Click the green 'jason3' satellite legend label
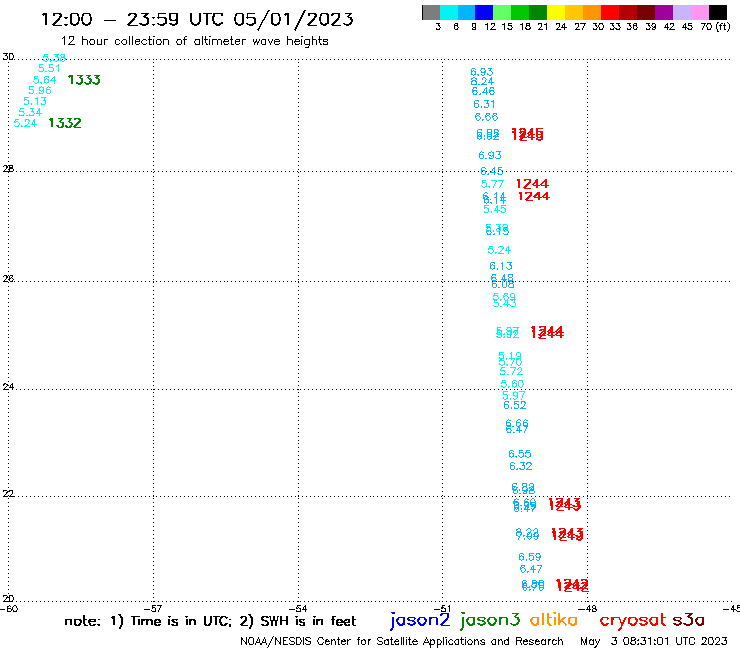The image size is (740, 650). [490, 620]
